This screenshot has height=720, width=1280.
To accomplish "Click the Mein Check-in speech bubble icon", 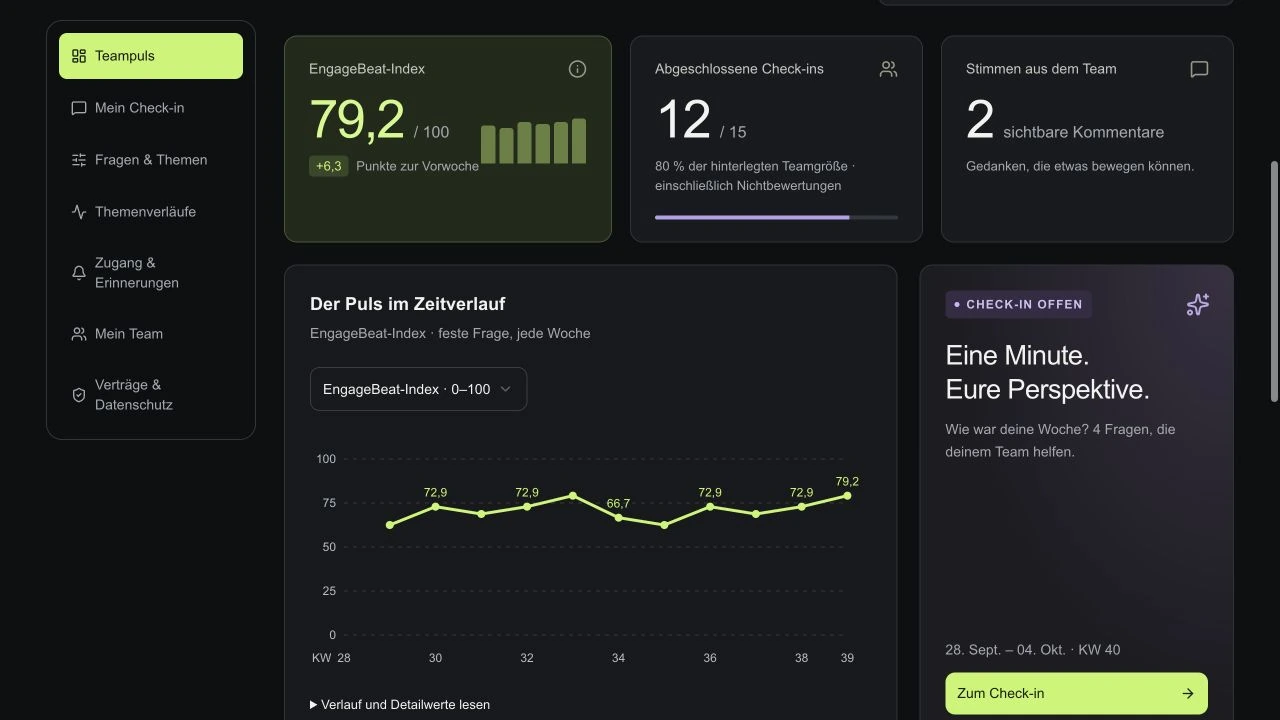I will pos(79,108).
